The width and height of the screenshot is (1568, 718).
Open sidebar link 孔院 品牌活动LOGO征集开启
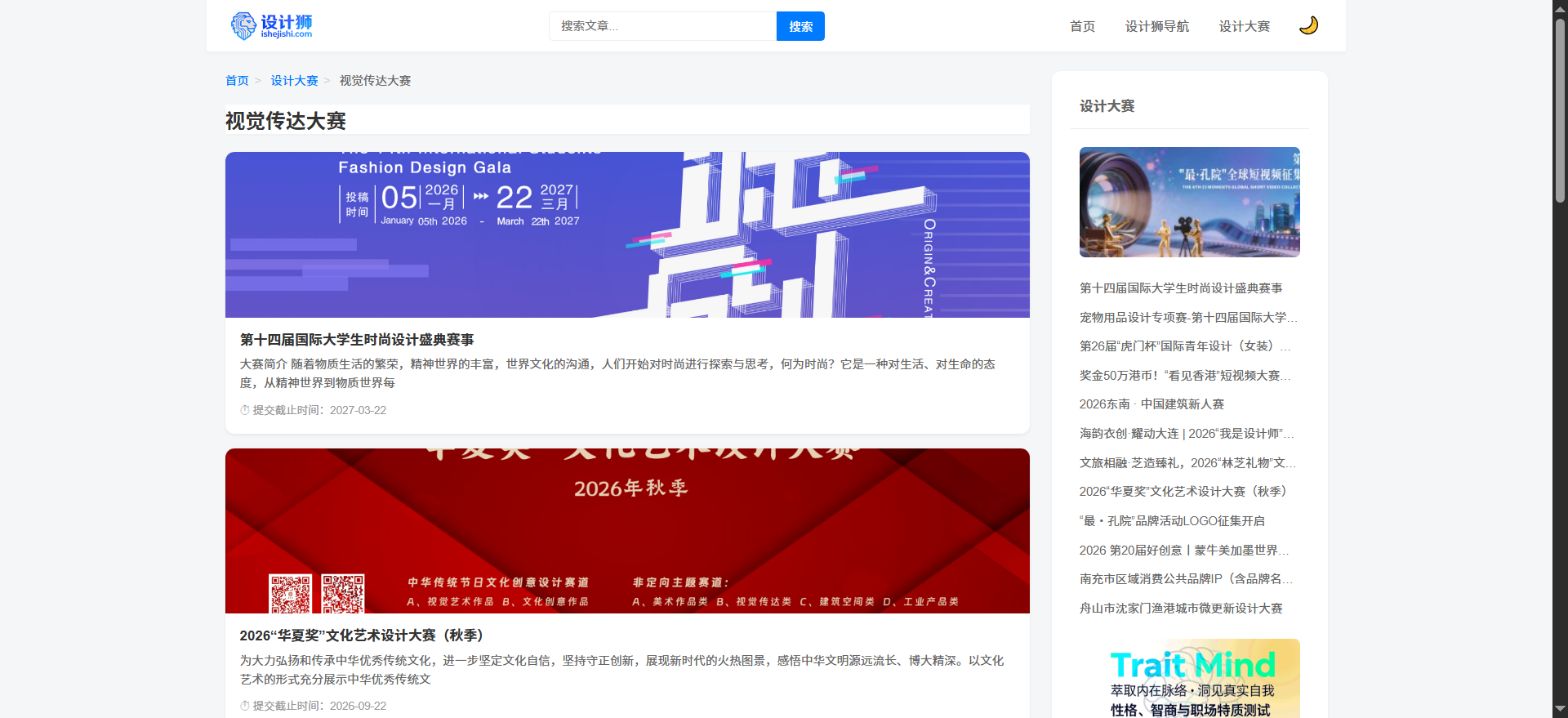(1172, 521)
